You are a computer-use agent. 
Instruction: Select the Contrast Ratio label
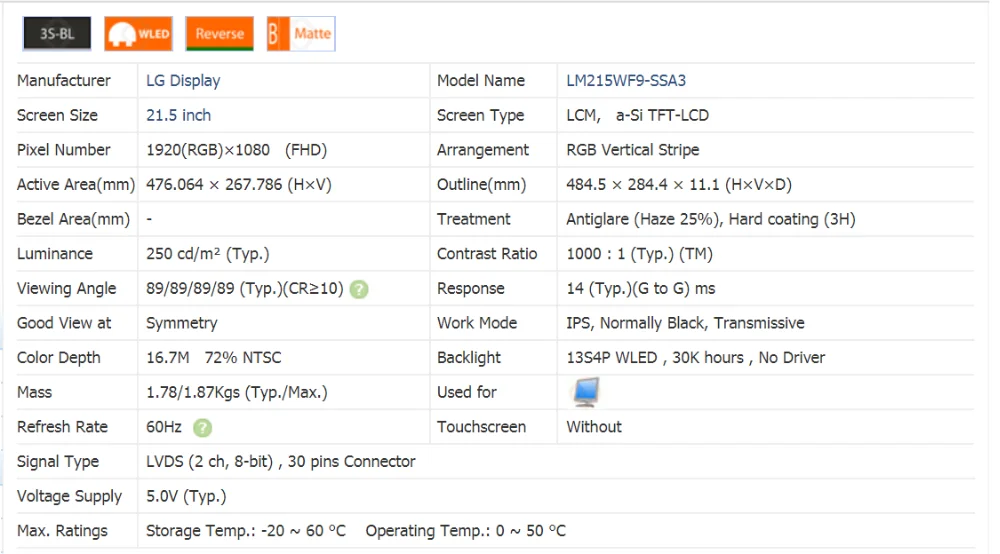point(487,254)
